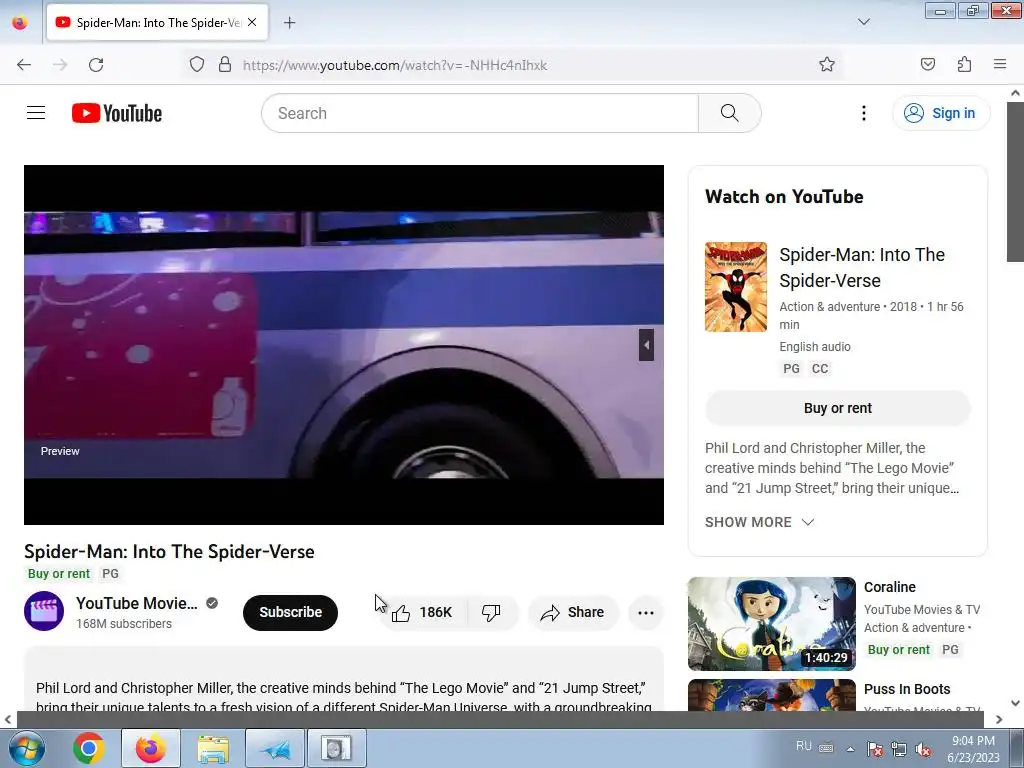Subscribe to YouTube Movies channel
Screen dimensions: 1024x768
click(x=291, y=613)
